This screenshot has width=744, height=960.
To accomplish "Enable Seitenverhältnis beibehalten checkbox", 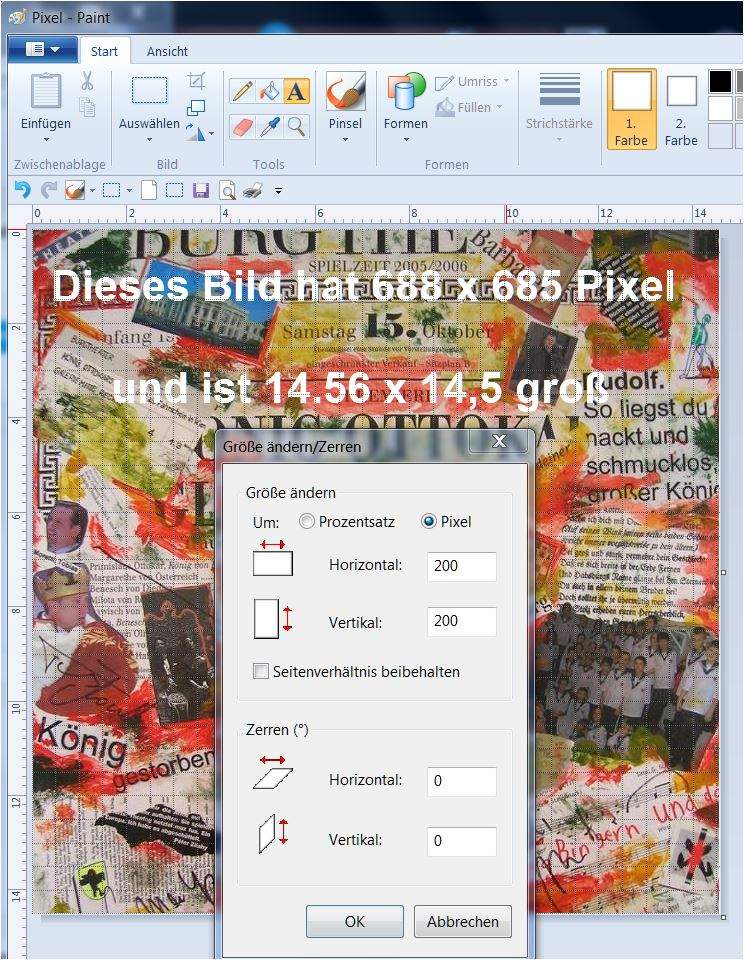I will coord(262,672).
